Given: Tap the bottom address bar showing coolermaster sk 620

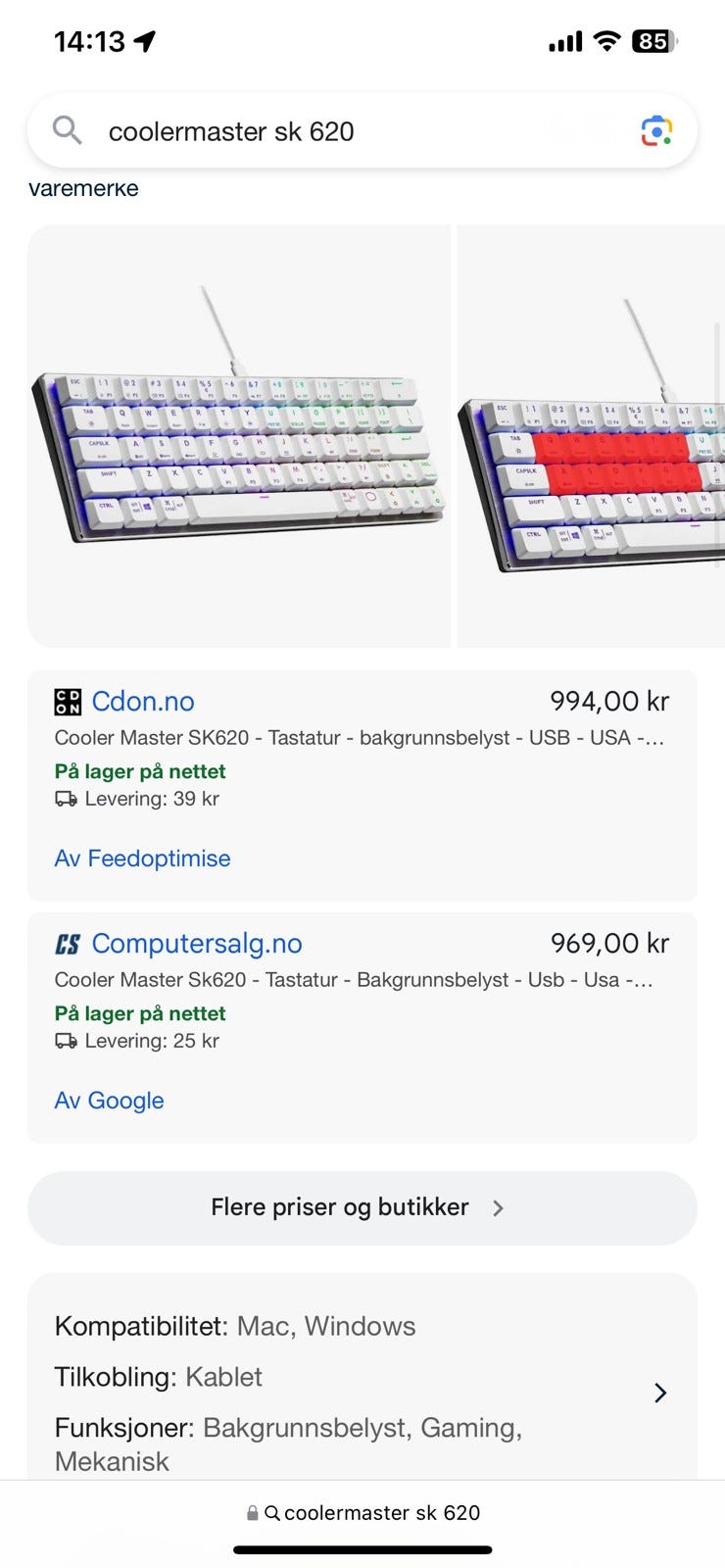Looking at the screenshot, I should tap(372, 1513).
